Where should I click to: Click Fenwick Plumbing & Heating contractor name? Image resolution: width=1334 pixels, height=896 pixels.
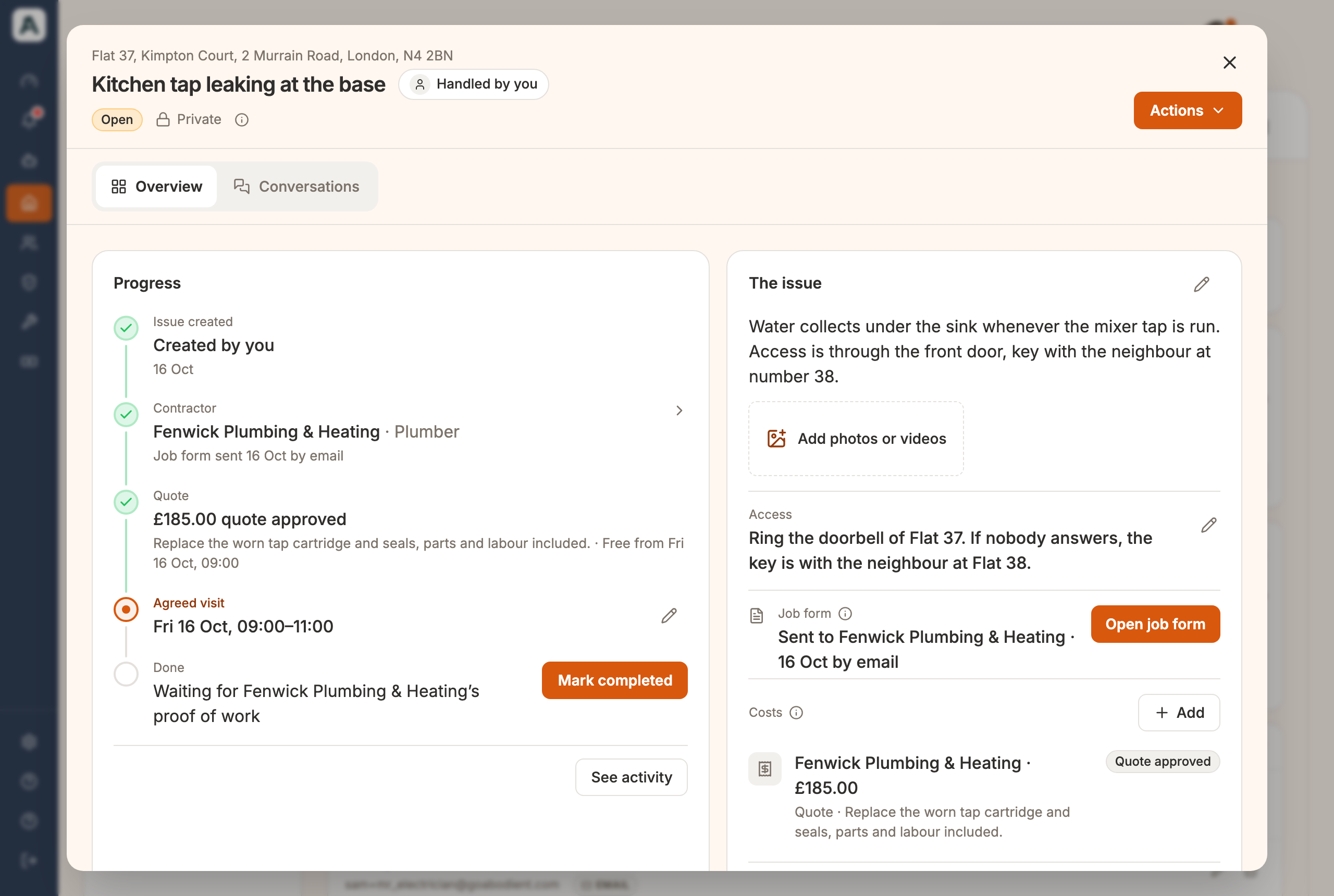tap(266, 431)
